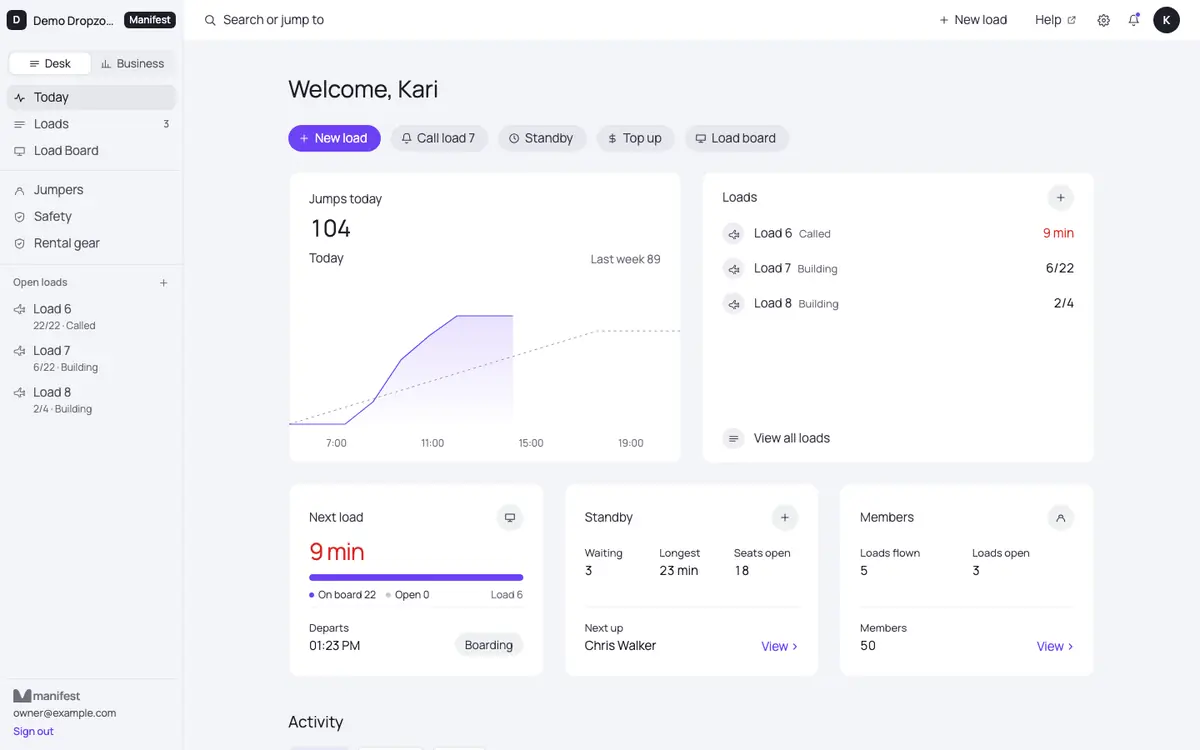Image resolution: width=1200 pixels, height=750 pixels.
Task: Open the Jumpers section
Action: (x=91, y=190)
